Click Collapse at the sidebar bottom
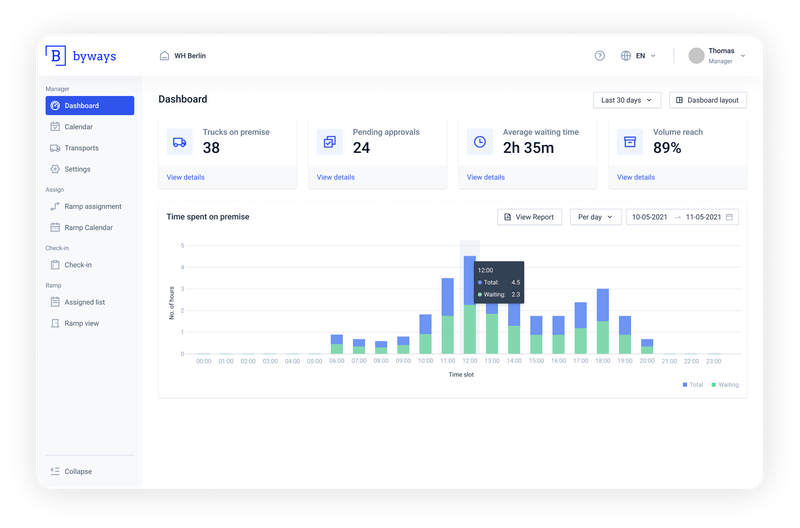The width and height of the screenshot is (800, 528). pos(78,471)
